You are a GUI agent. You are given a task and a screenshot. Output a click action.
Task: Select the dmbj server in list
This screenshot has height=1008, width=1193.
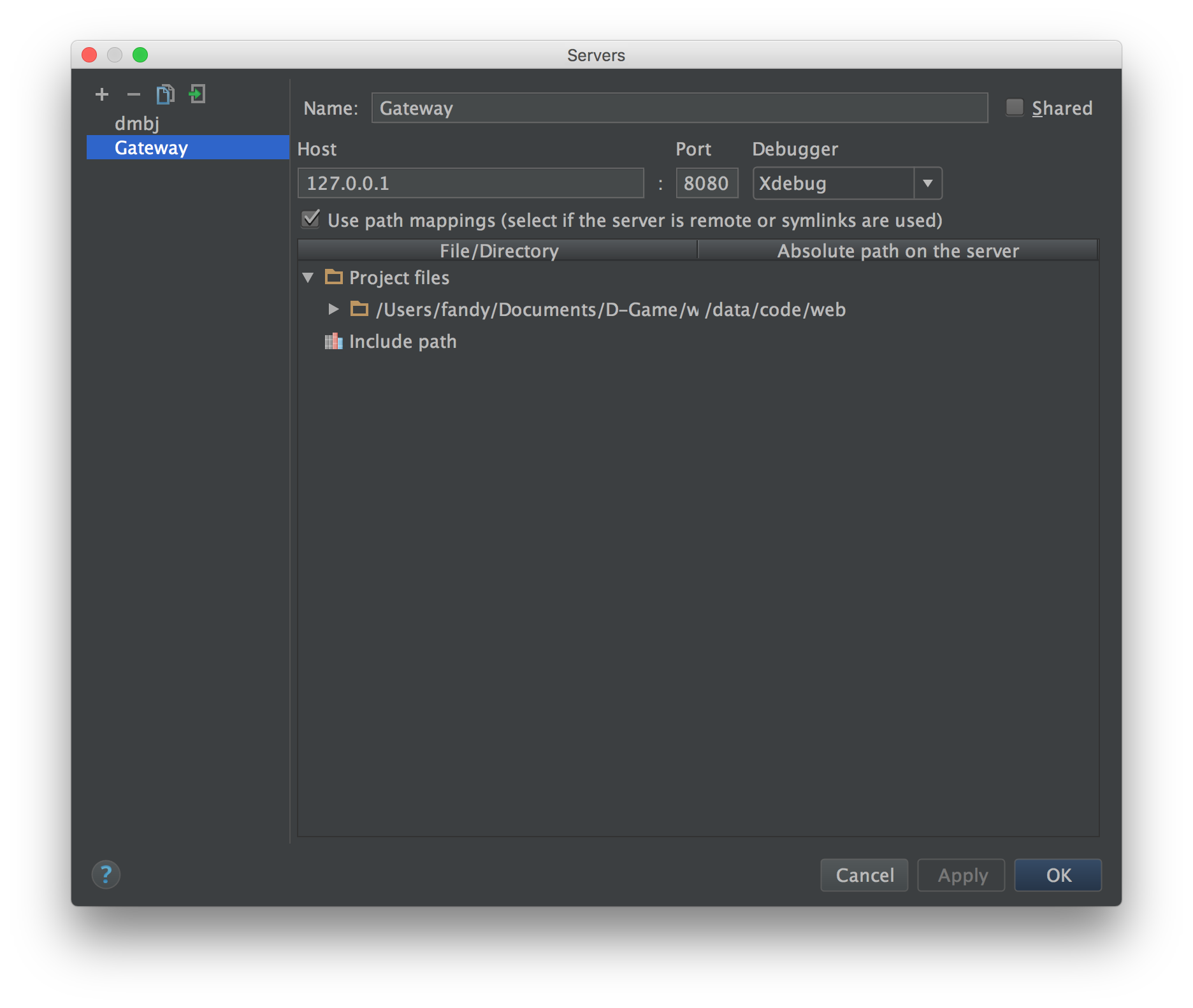137,124
